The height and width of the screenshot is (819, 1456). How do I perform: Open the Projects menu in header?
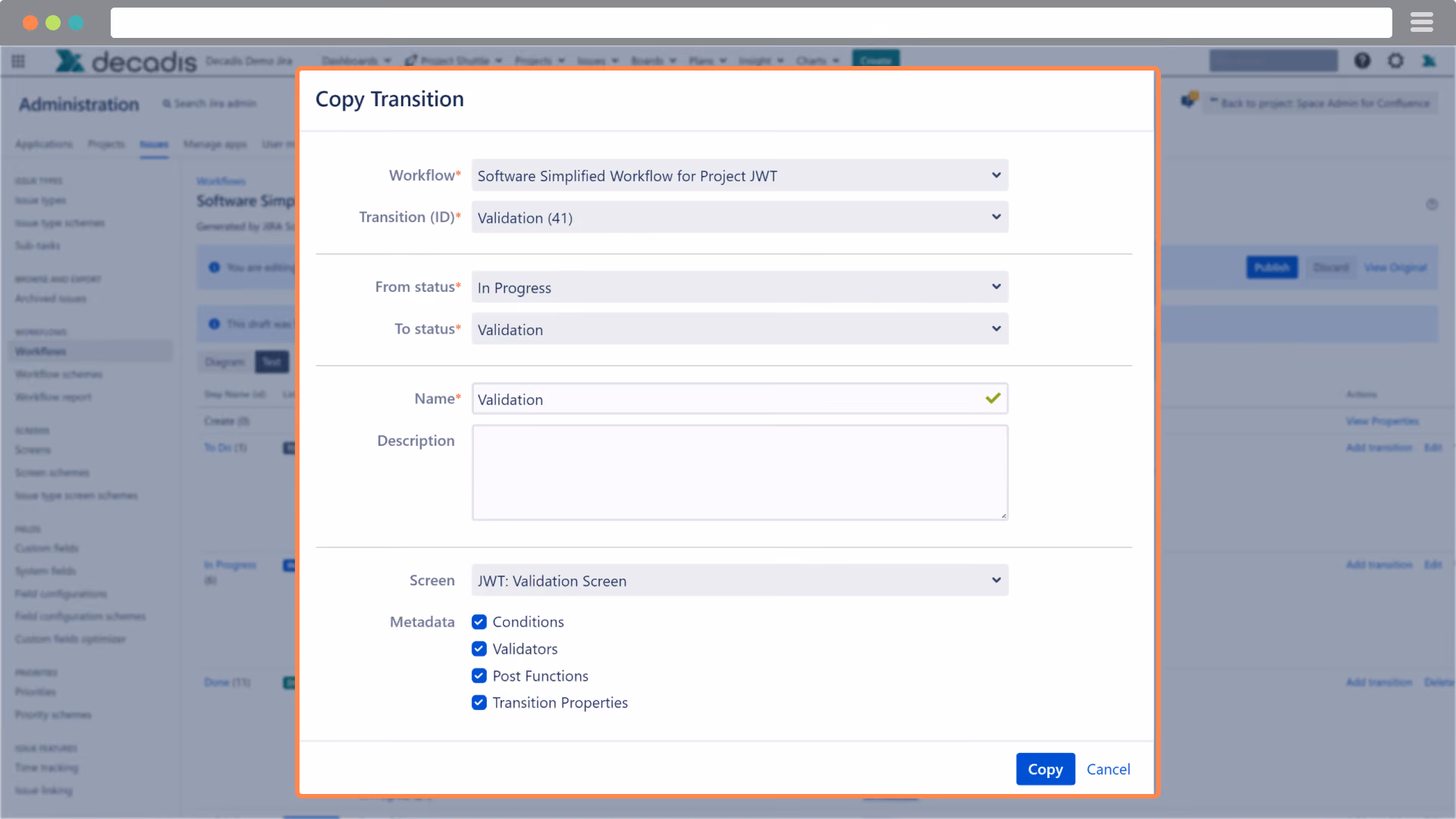pos(539,61)
